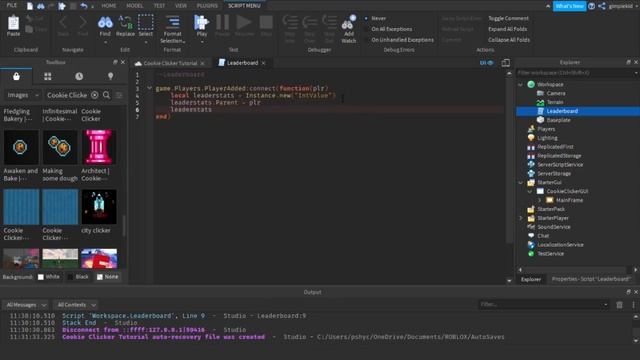
Task: Expand the MainFrame node
Action: (539, 200)
